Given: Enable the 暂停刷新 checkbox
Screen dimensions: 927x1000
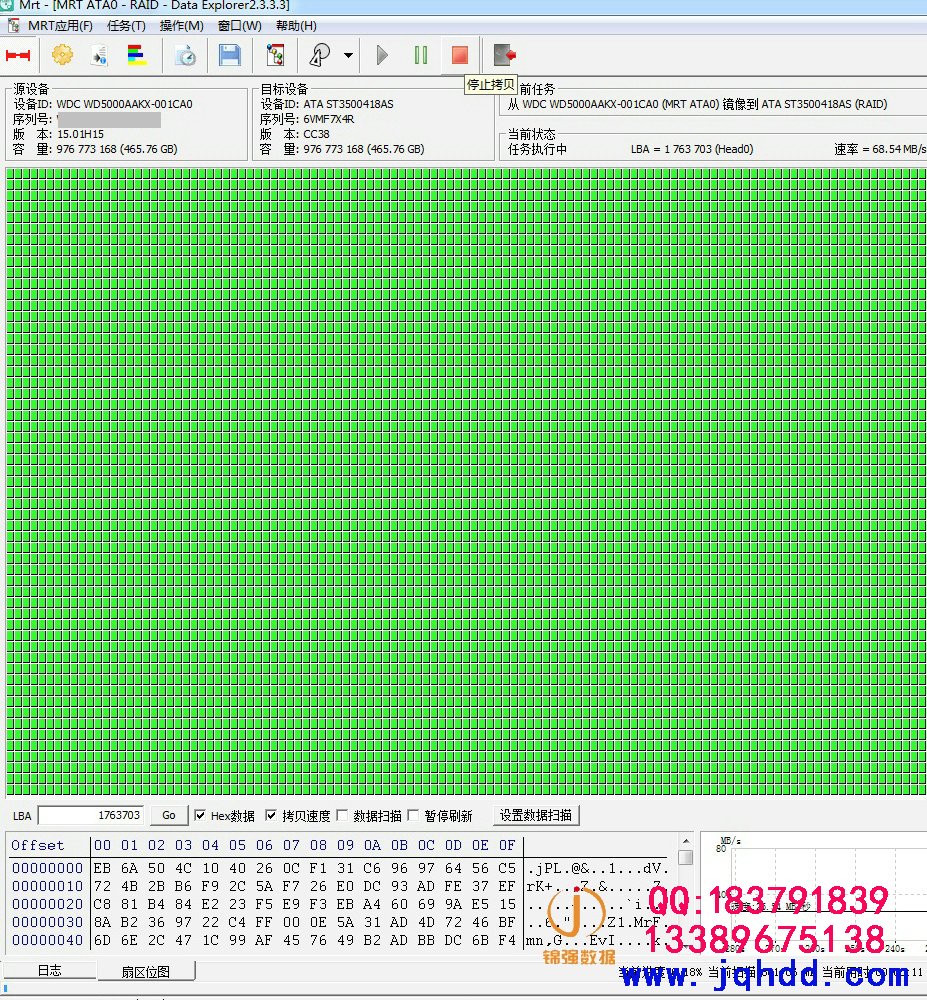Looking at the screenshot, I should click(x=414, y=816).
